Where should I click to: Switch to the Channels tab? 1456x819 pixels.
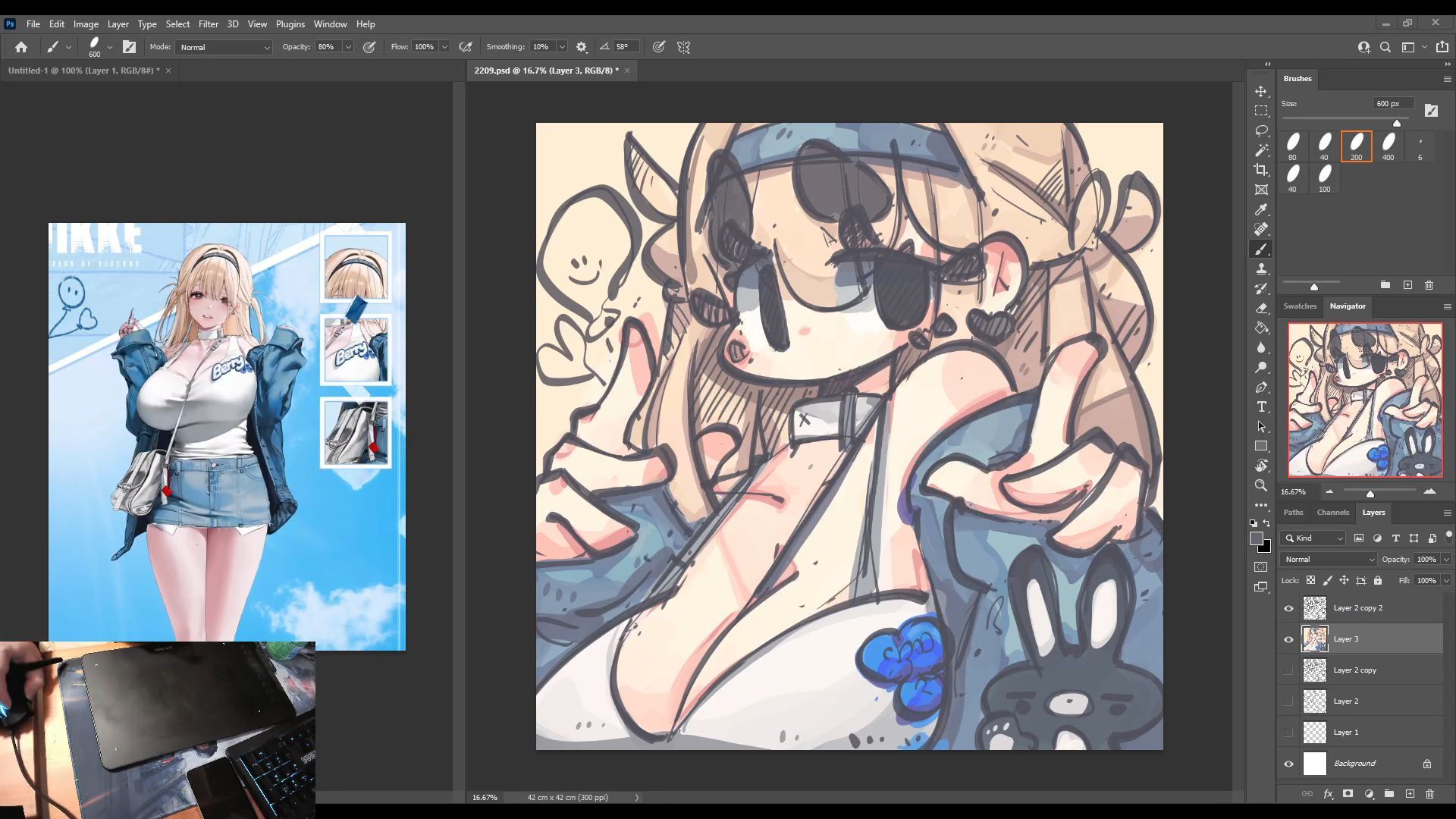1332,513
